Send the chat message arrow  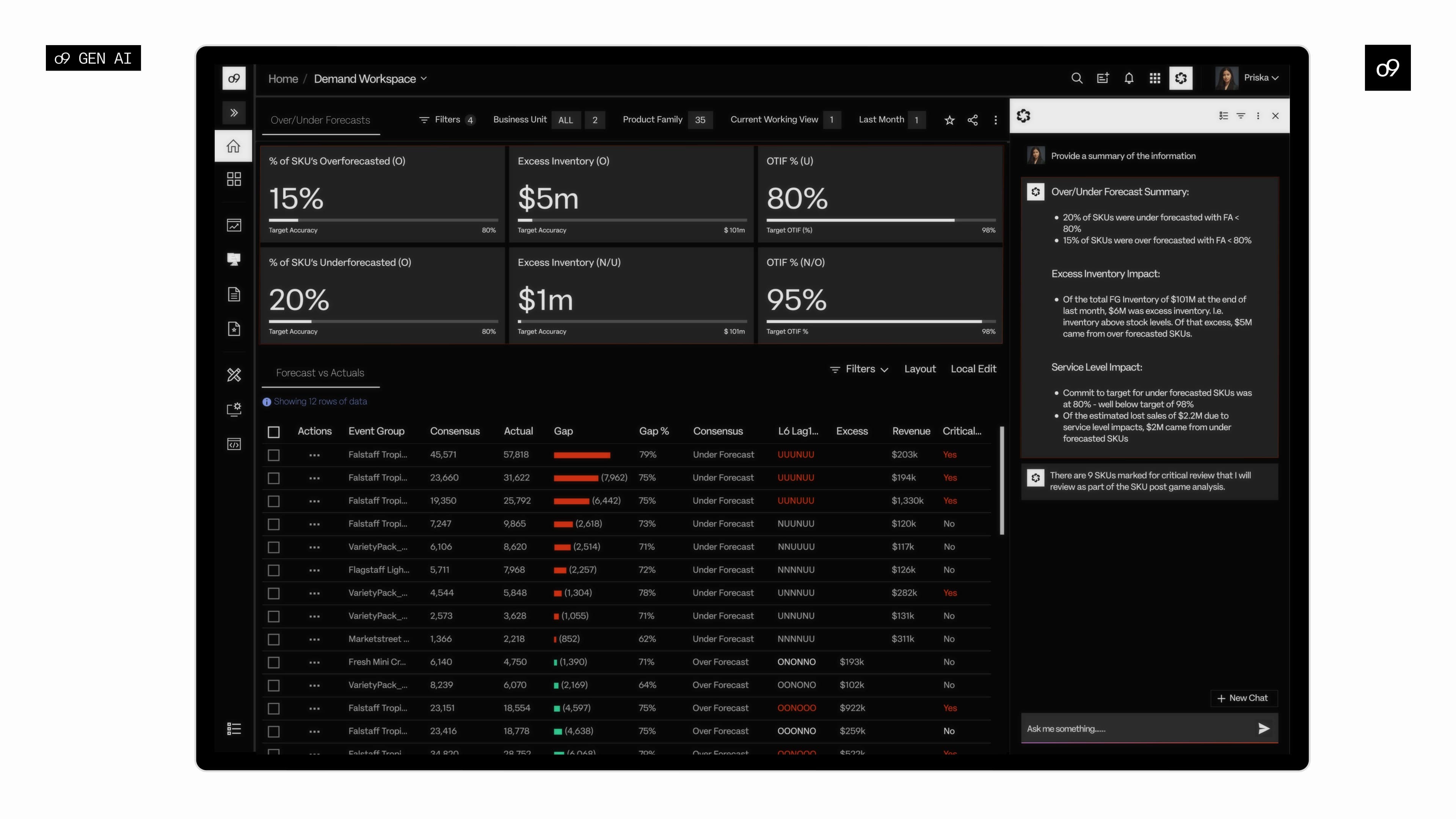[x=1264, y=728]
